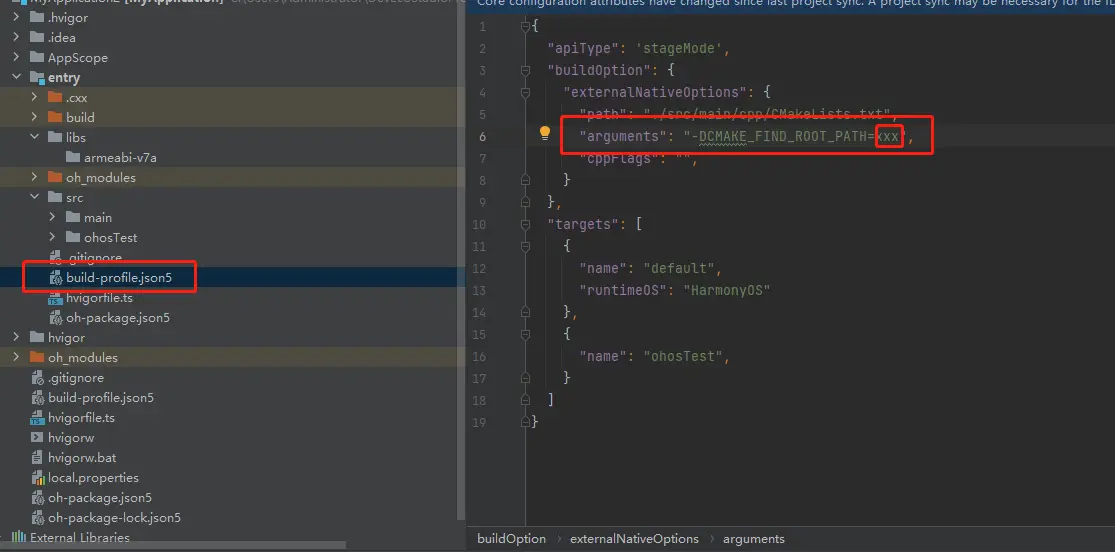Image resolution: width=1115 pixels, height=552 pixels.
Task: Fold targets array at line 10
Action: (526, 224)
